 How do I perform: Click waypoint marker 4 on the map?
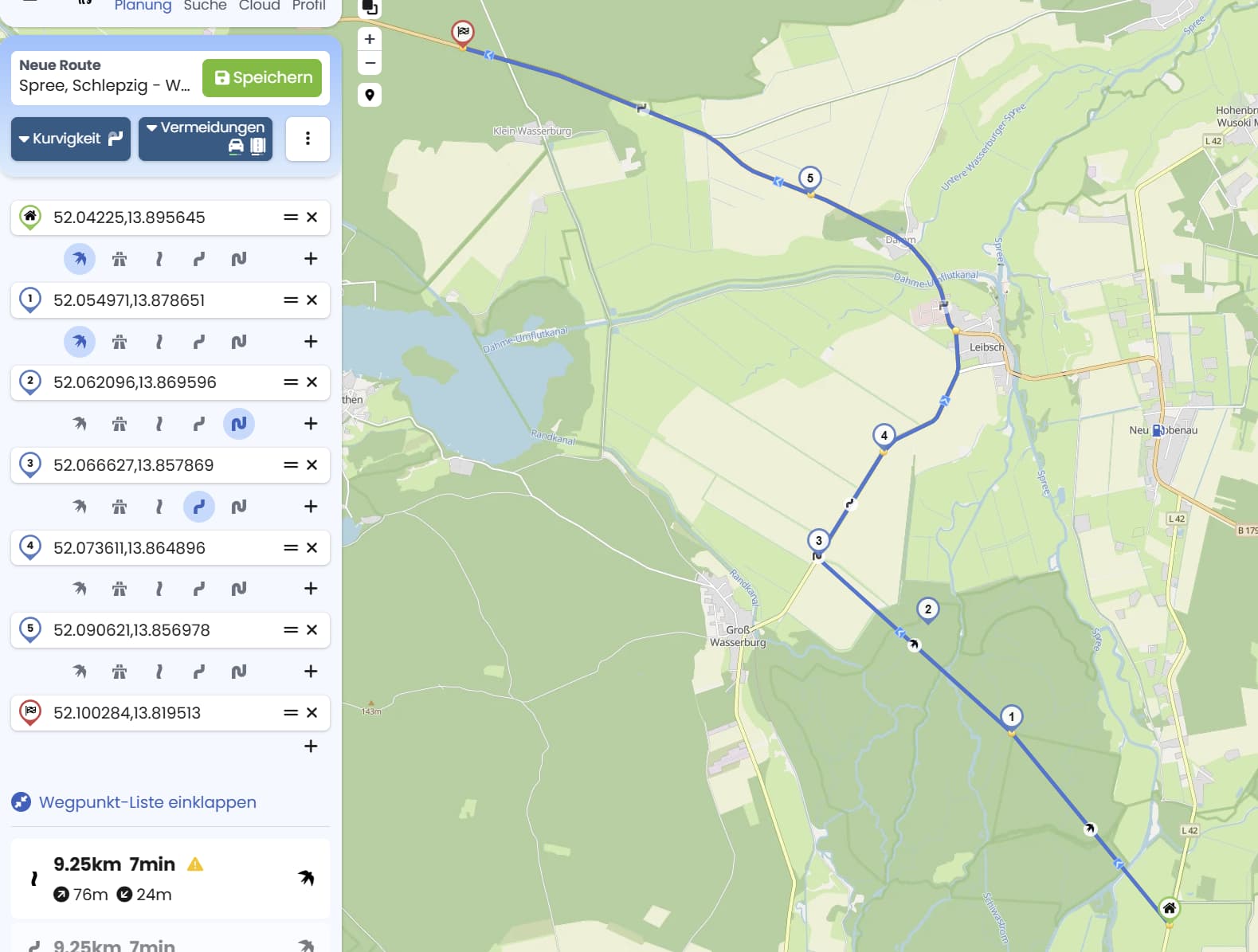click(x=884, y=437)
